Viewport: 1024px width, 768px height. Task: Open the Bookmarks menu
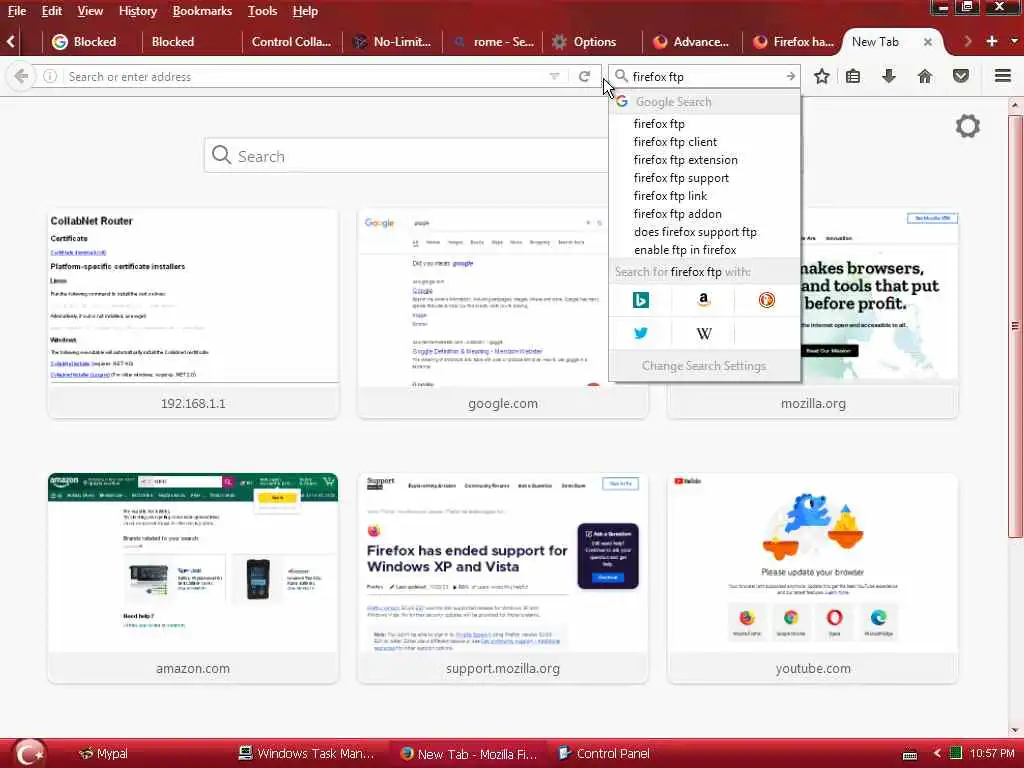click(202, 11)
